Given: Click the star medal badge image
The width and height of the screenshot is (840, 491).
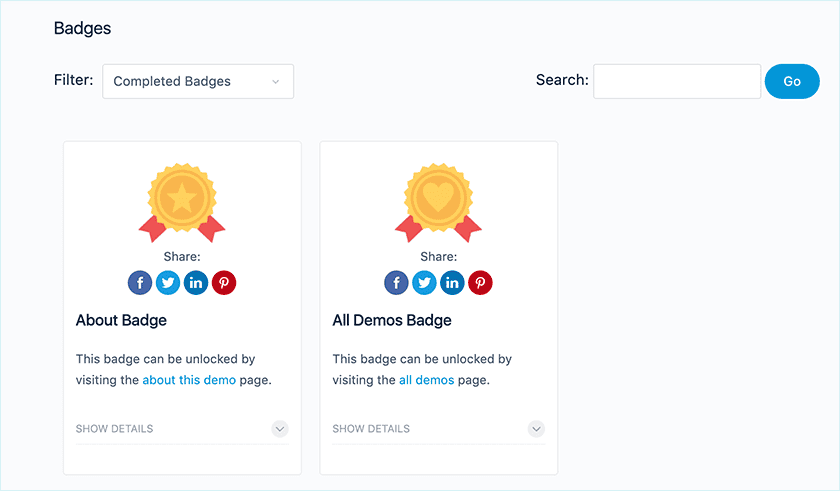Looking at the screenshot, I should coord(182,201).
